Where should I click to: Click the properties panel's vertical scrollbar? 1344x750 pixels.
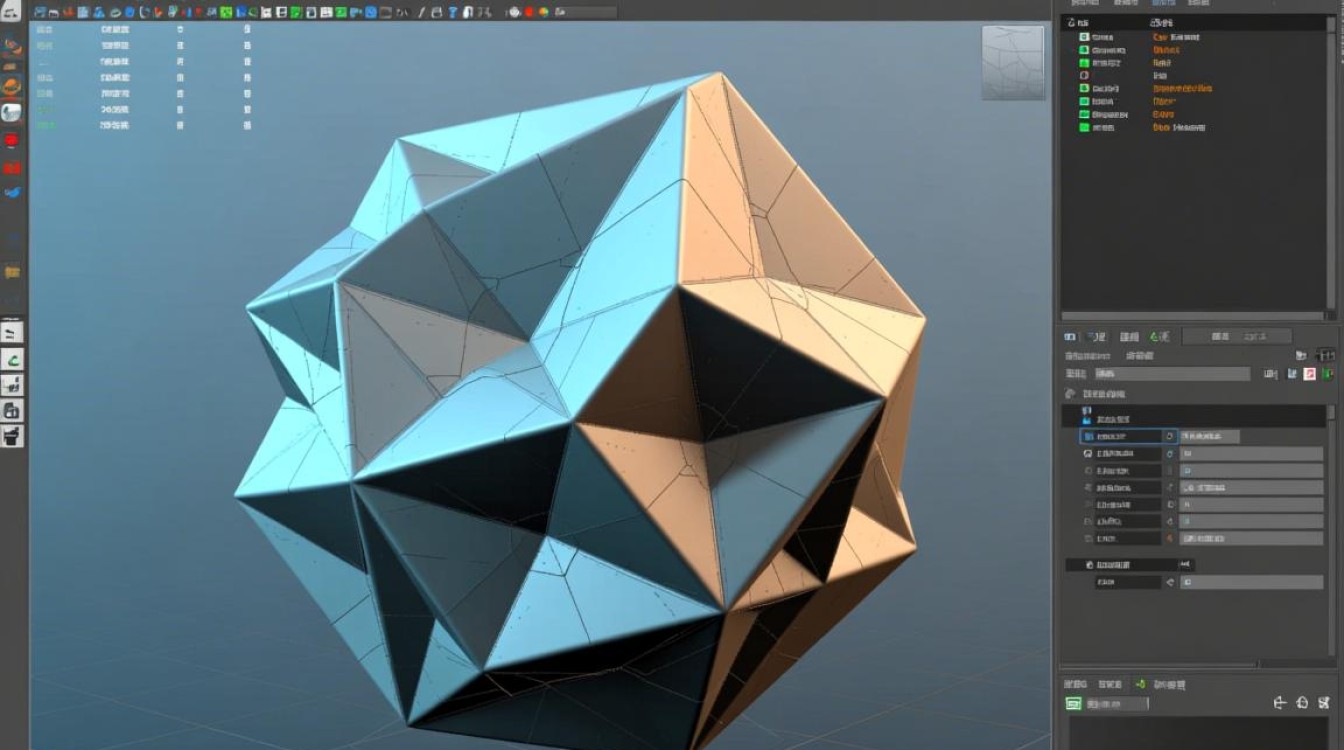(1331, 530)
